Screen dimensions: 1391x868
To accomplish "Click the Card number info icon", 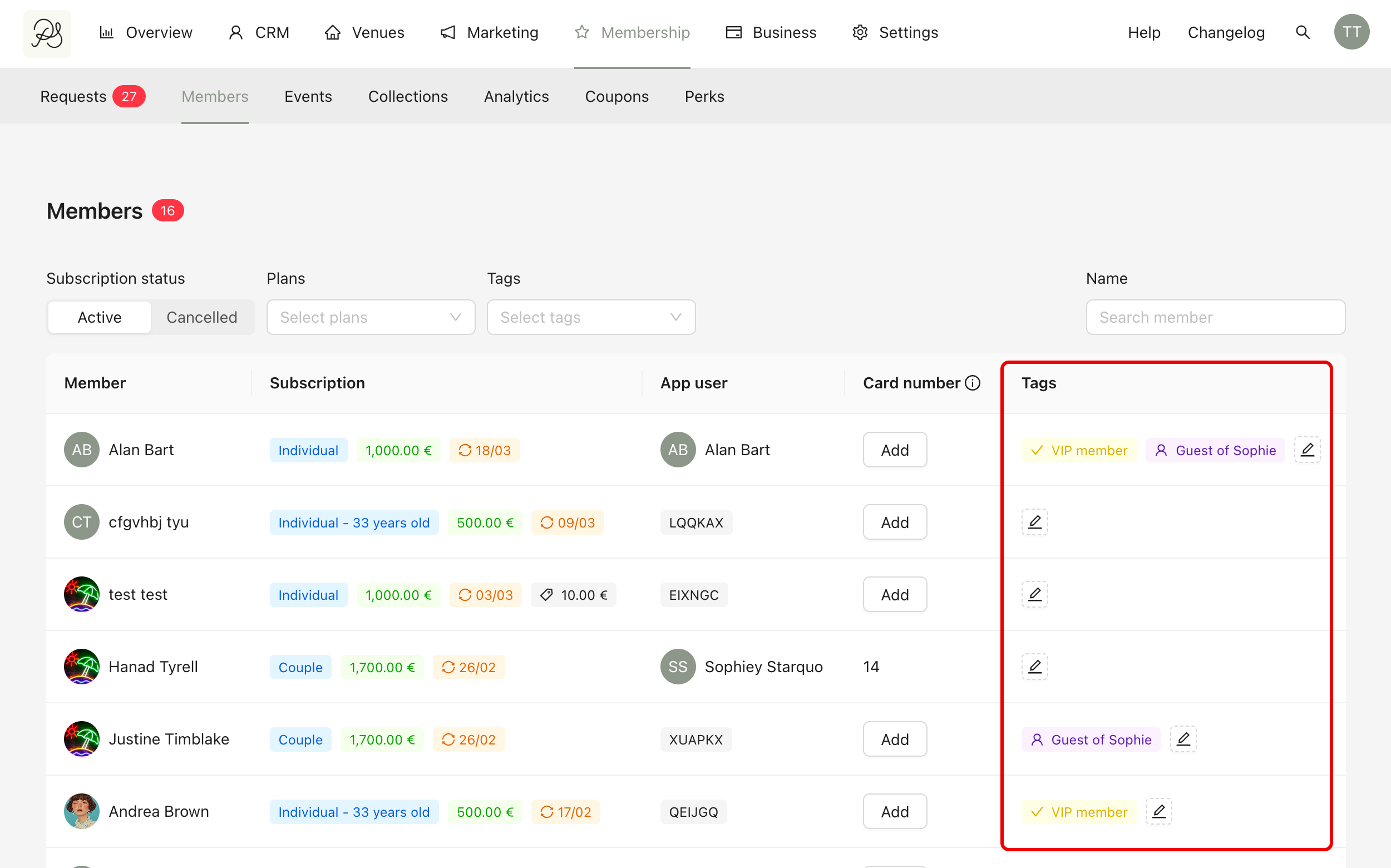I will click(x=973, y=383).
